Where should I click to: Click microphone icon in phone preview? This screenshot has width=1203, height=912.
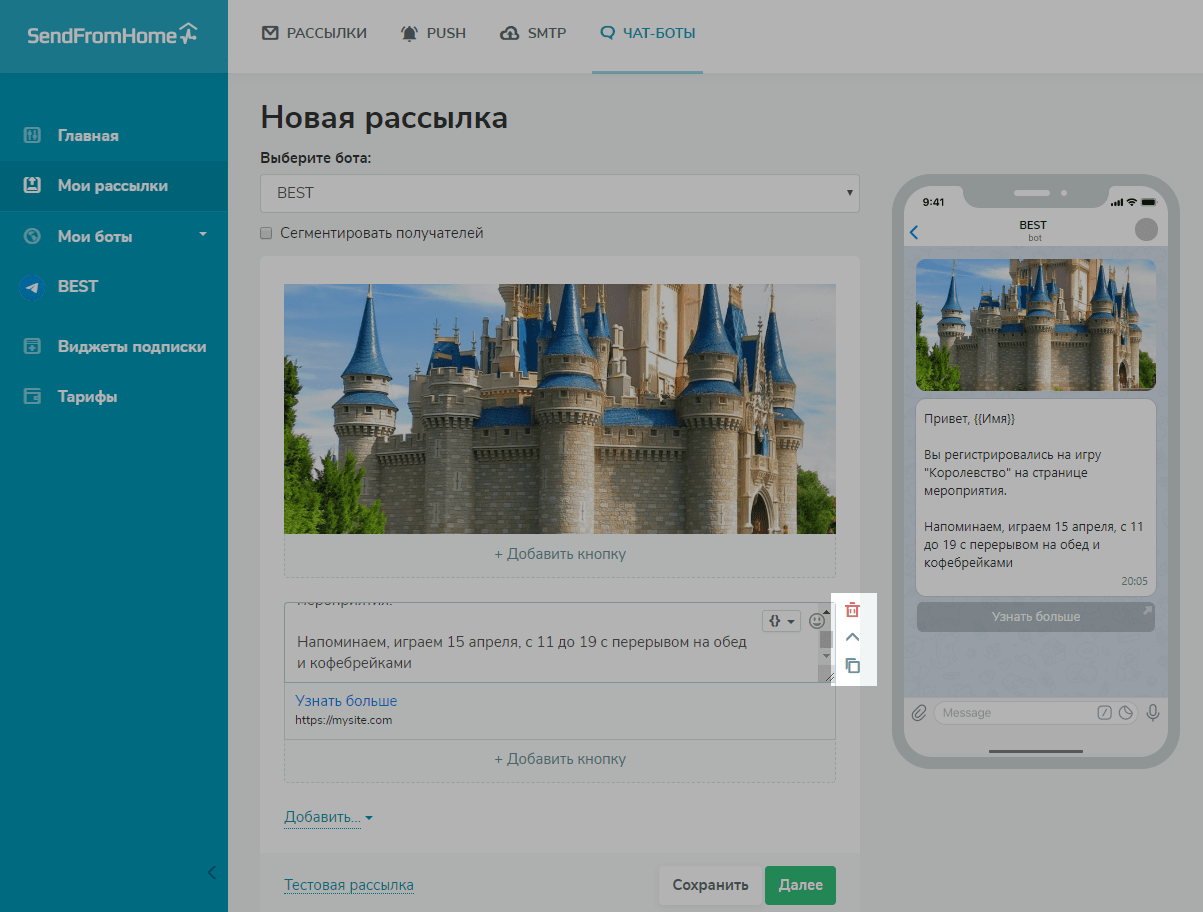pyautogui.click(x=1152, y=713)
